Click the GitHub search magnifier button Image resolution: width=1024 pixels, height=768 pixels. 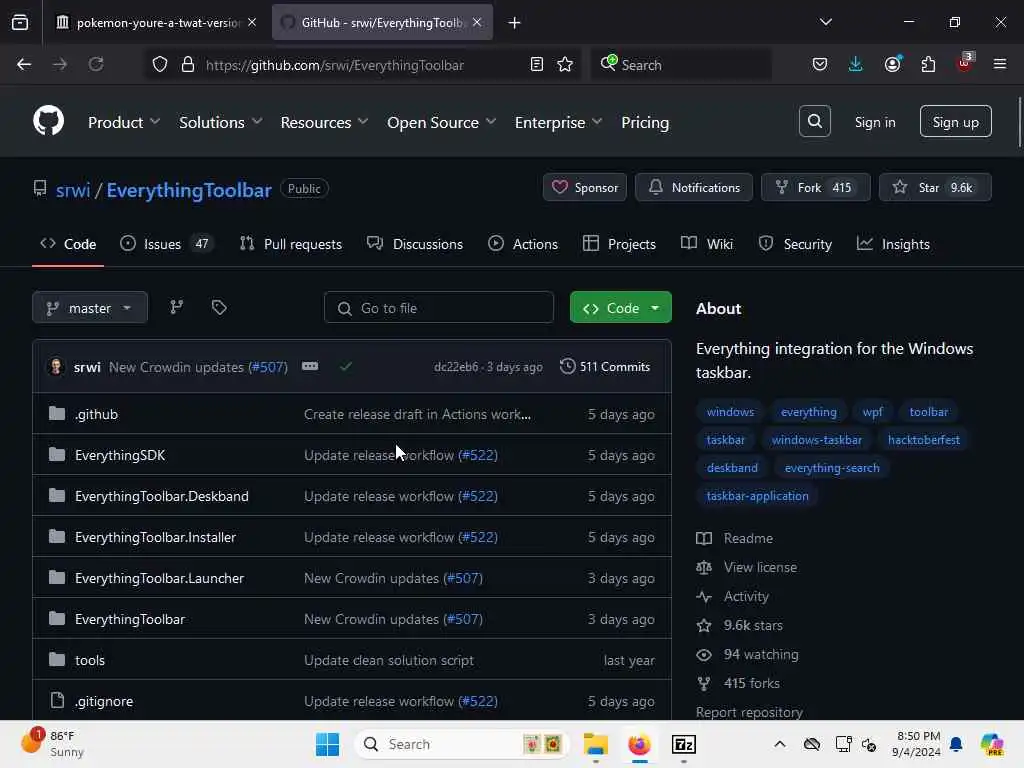click(814, 121)
